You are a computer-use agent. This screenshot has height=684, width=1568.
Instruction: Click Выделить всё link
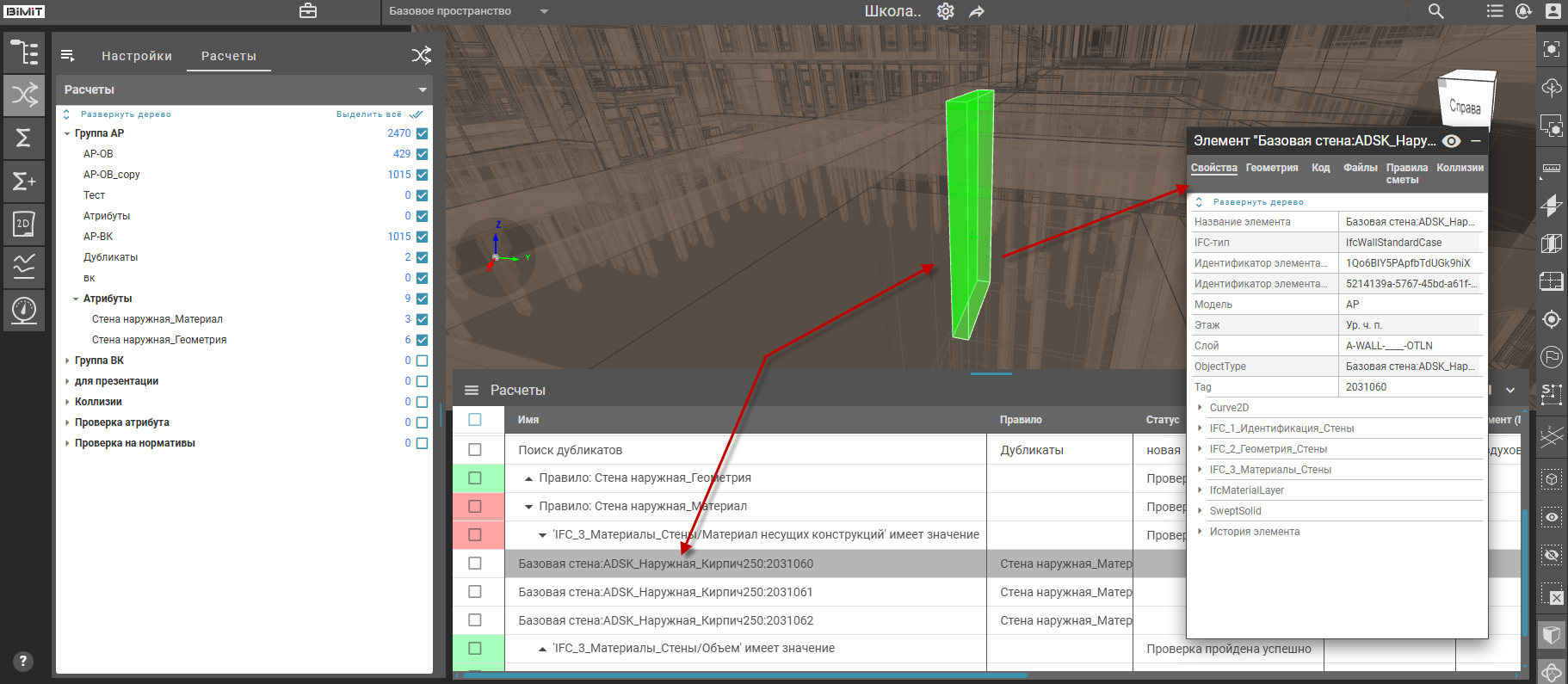368,114
